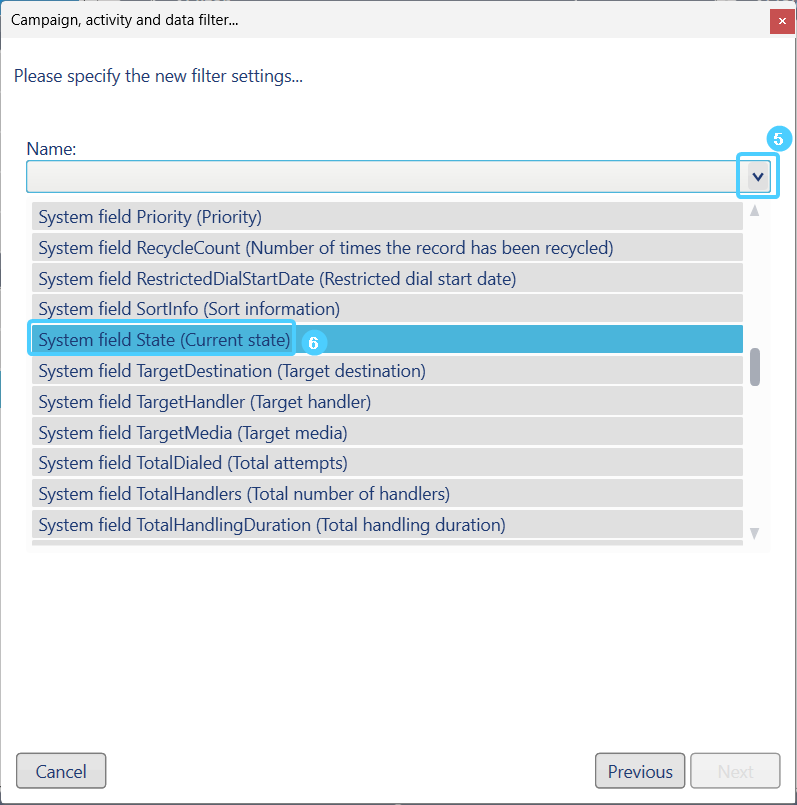Click the Name combo box field
Screen dimensions: 797x805
tap(380, 177)
